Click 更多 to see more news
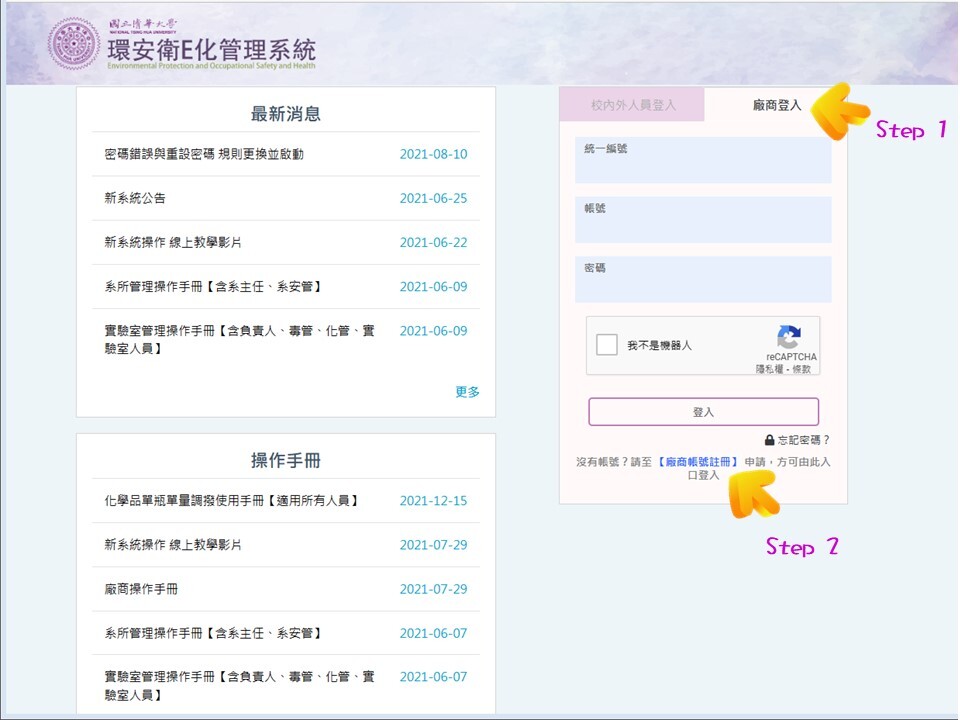Screen dimensions: 960x720 467,392
